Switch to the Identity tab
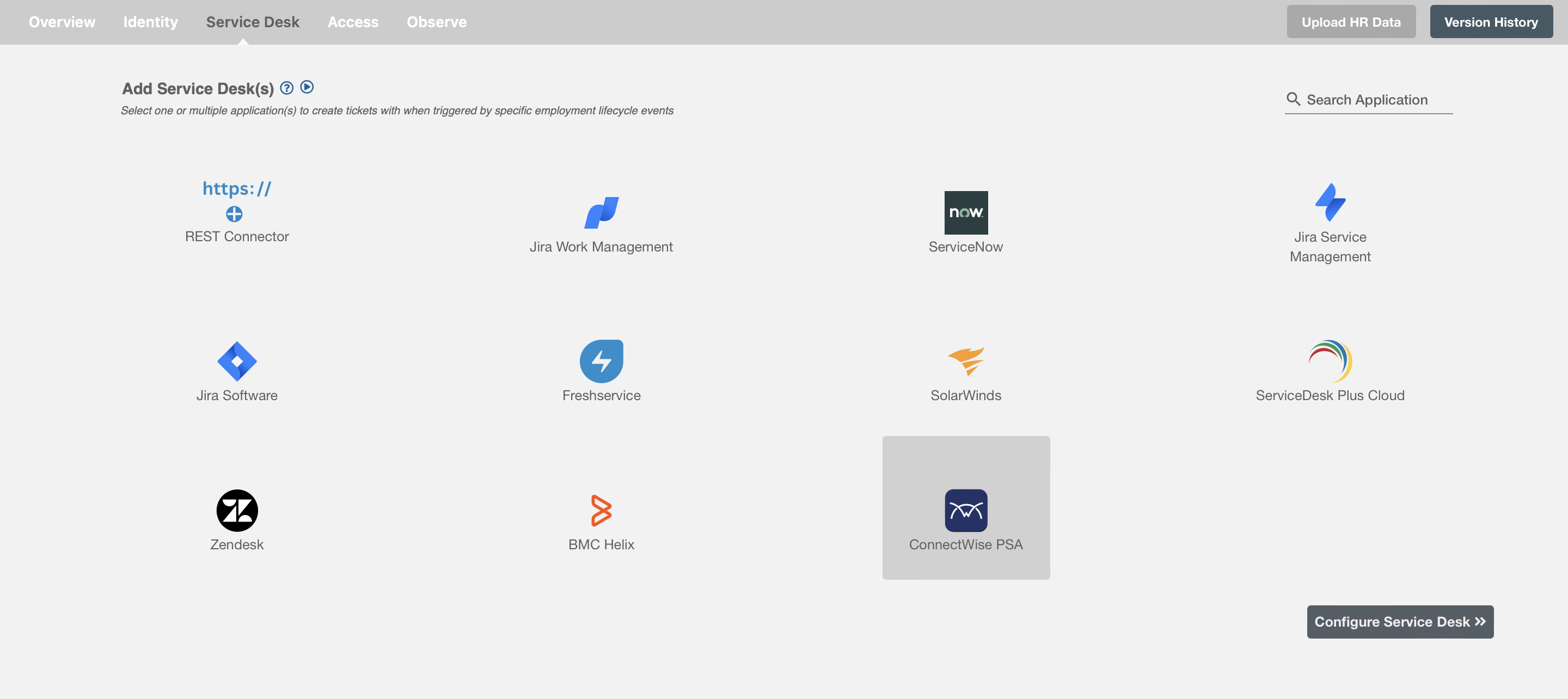 tap(150, 22)
